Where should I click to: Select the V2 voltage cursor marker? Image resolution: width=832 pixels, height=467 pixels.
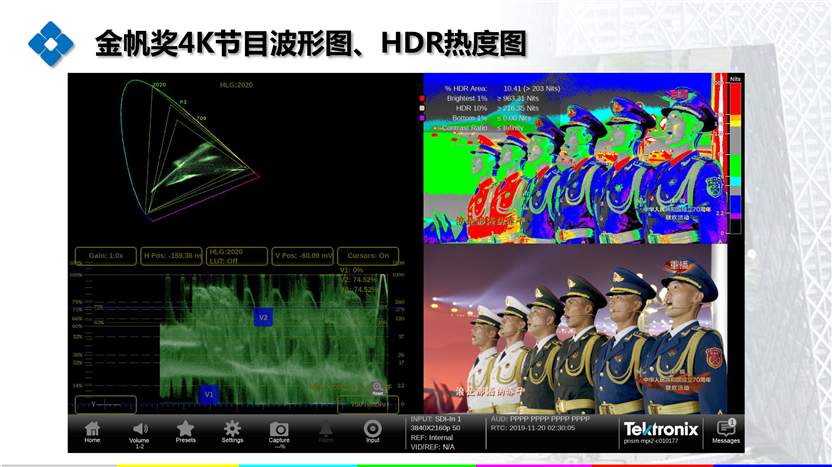[263, 317]
